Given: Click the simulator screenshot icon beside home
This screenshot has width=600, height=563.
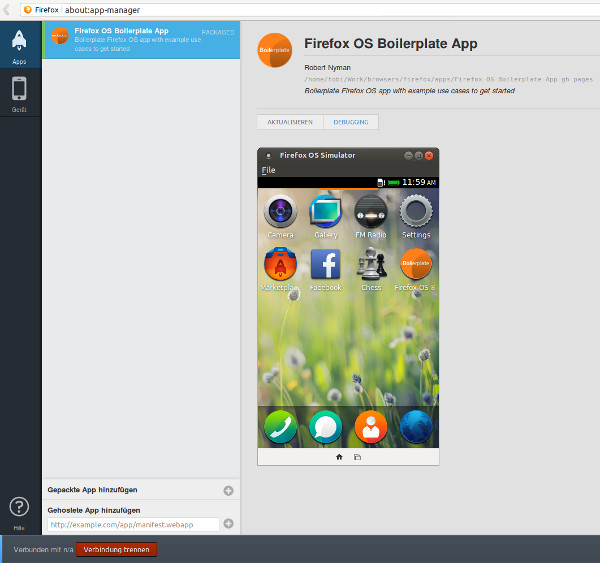Looking at the screenshot, I should (x=357, y=457).
